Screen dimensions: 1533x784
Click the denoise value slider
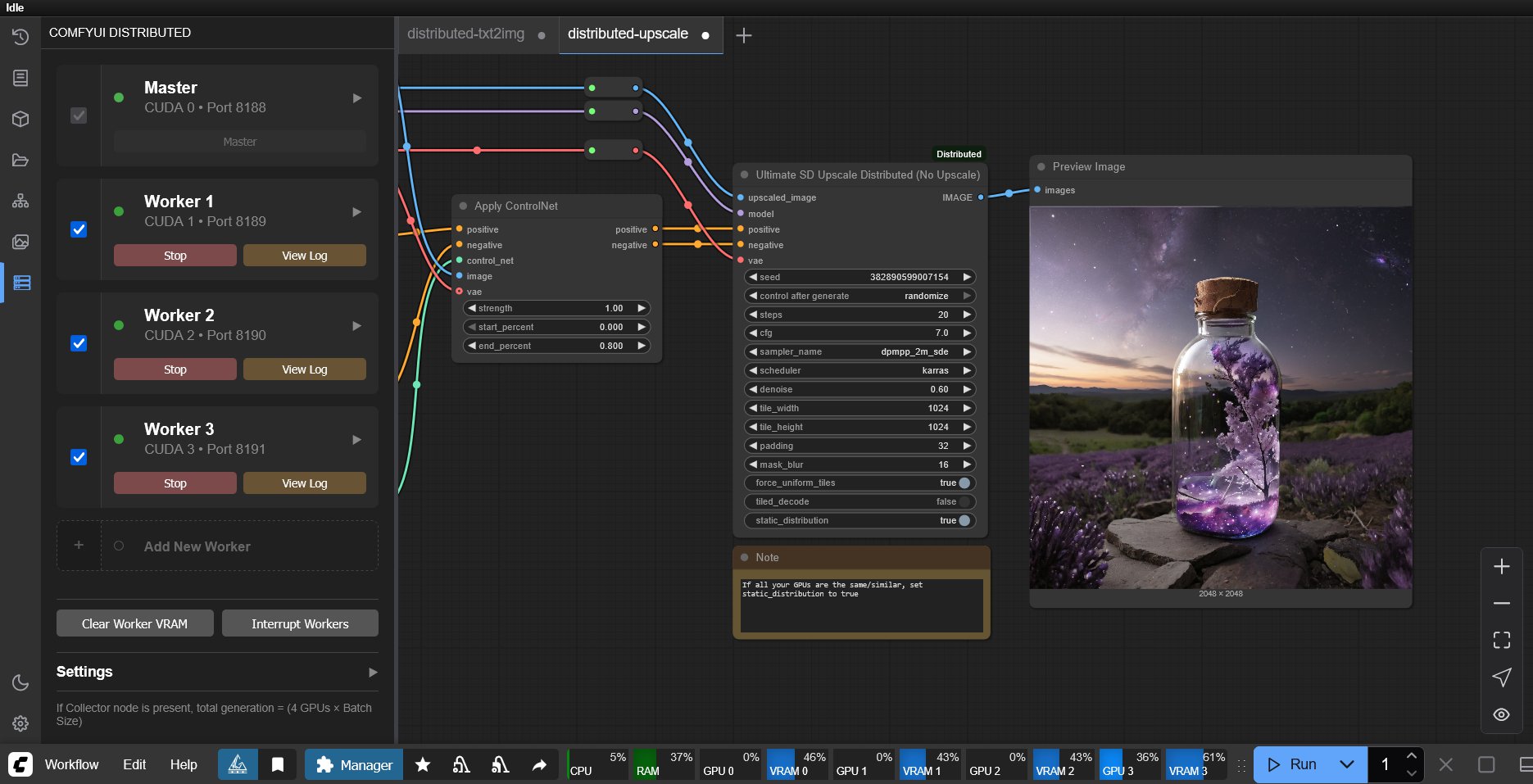point(859,389)
